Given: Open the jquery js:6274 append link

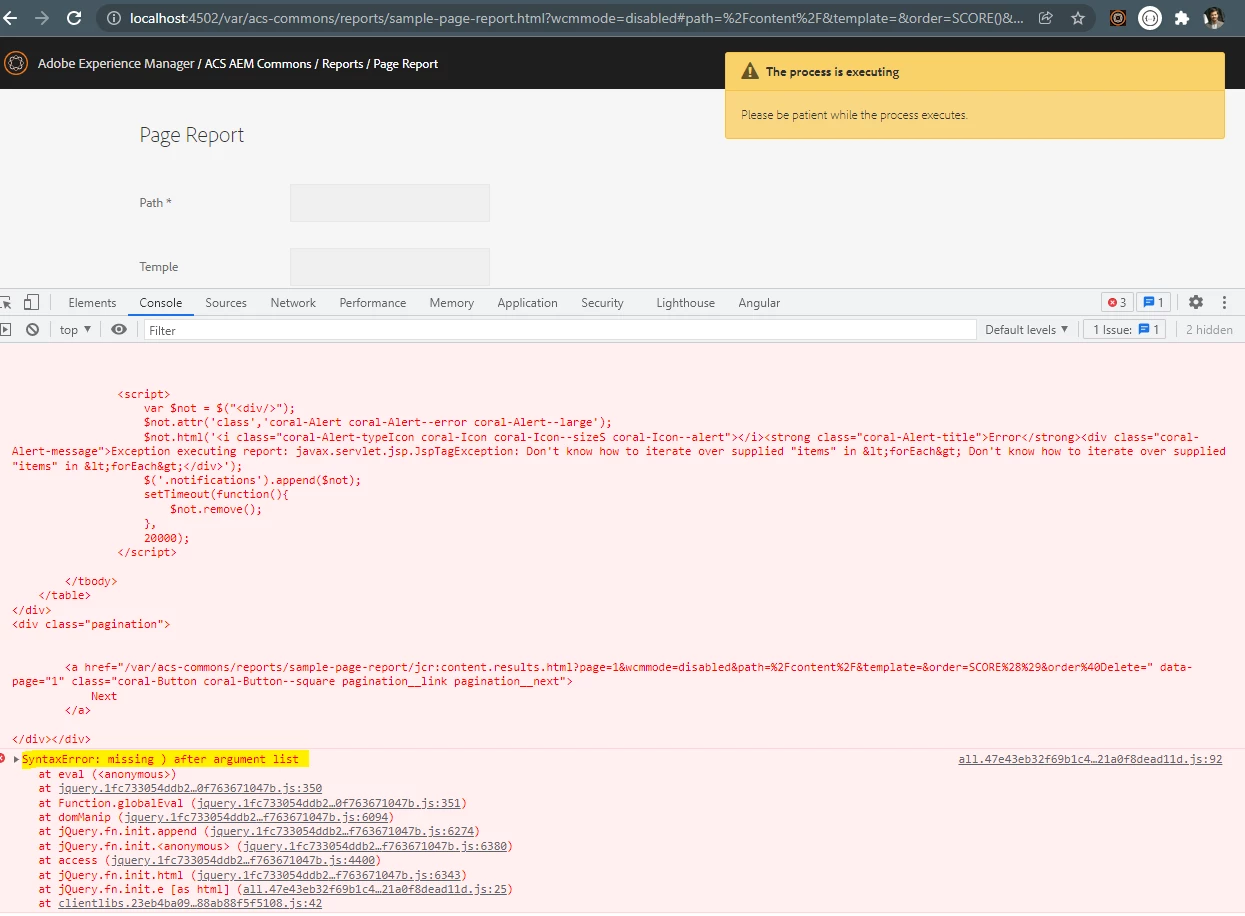Looking at the screenshot, I should click(x=341, y=831).
